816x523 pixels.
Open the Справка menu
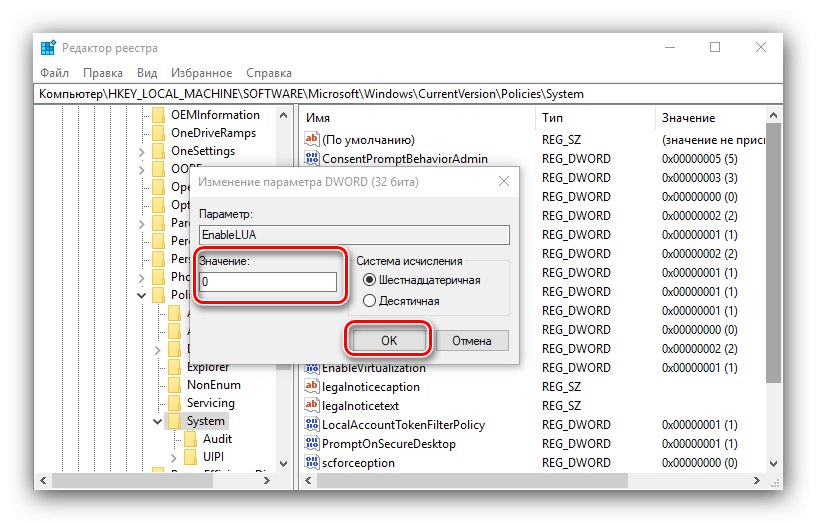[269, 73]
